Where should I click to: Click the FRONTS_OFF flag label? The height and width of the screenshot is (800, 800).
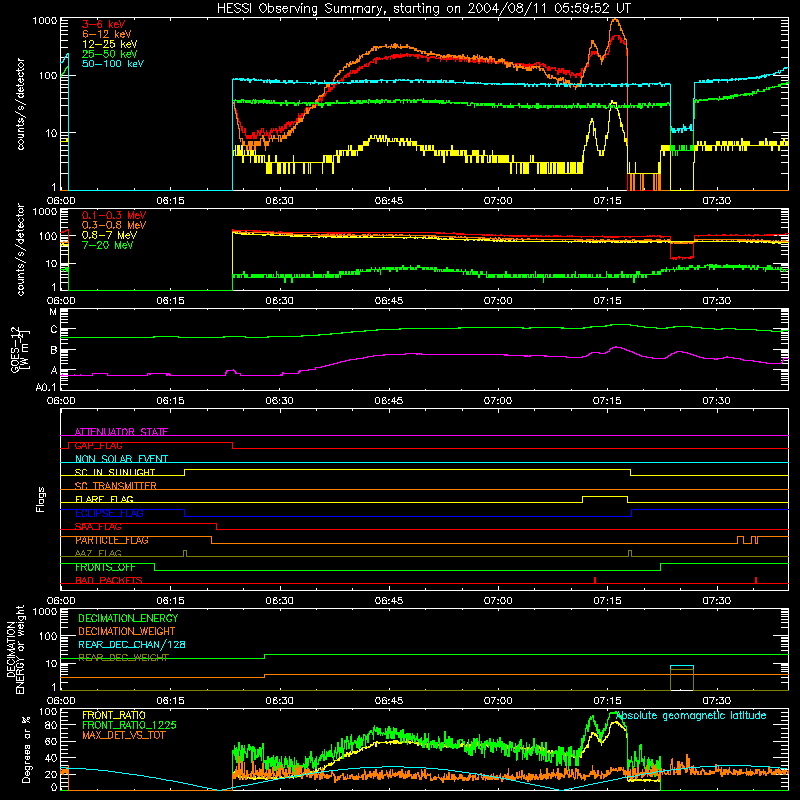(x=105, y=567)
